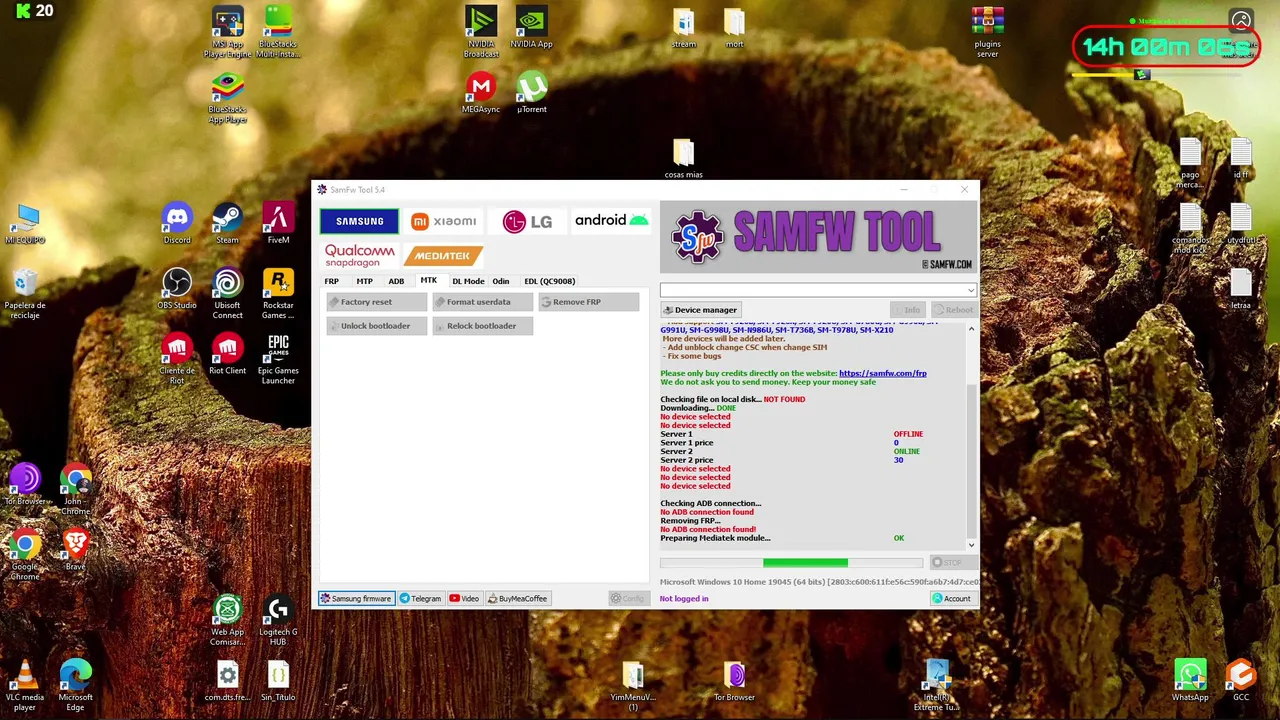
Task: Open the Device manager
Action: [700, 310]
